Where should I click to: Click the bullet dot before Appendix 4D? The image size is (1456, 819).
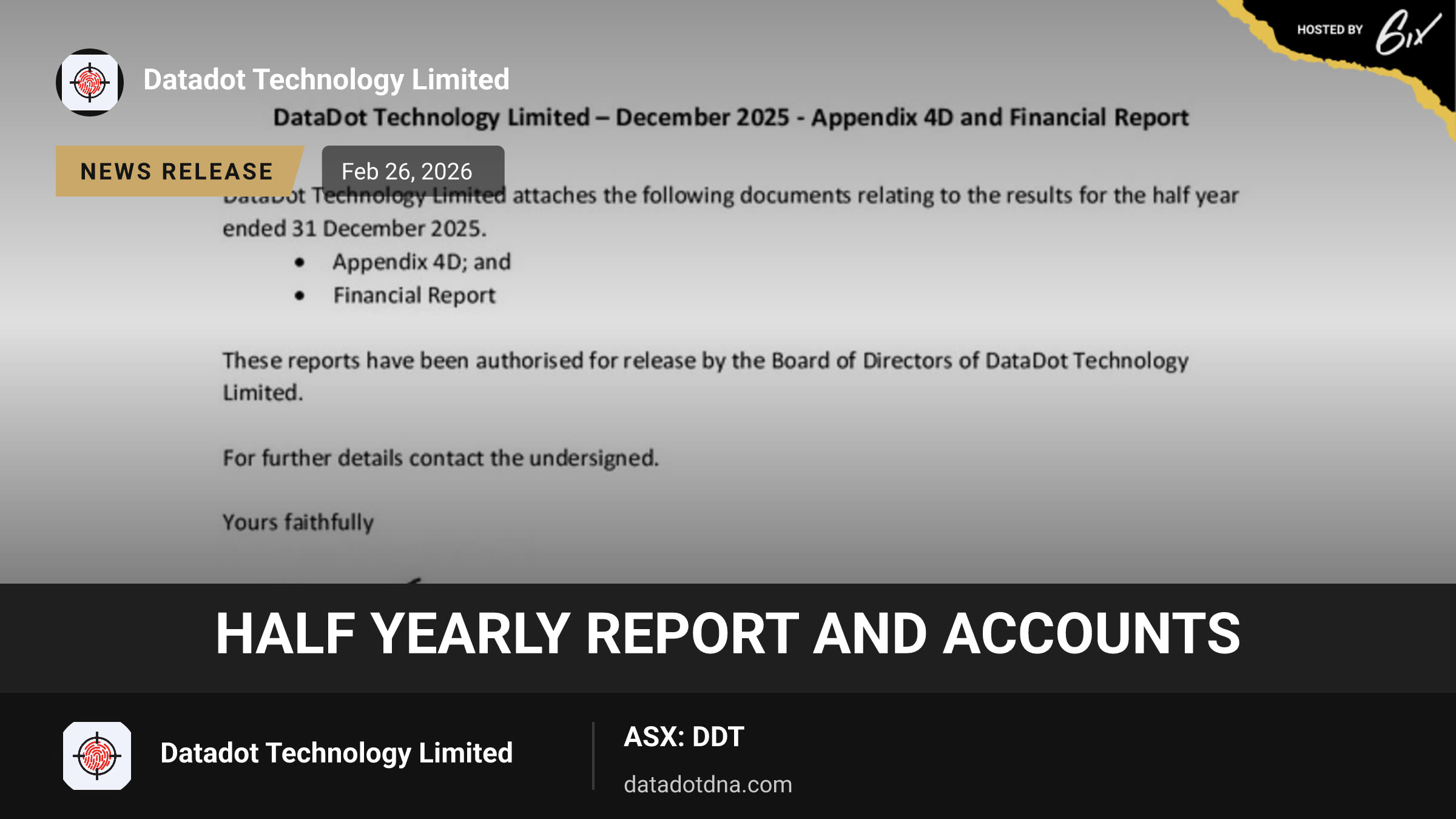(x=299, y=263)
